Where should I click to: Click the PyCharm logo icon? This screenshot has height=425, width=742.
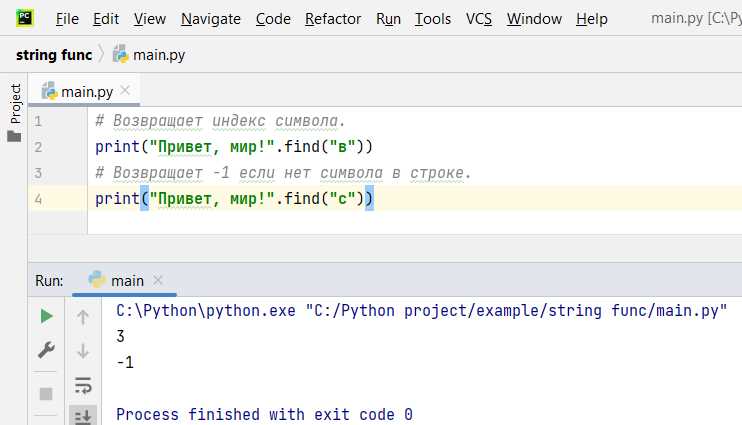(25, 18)
